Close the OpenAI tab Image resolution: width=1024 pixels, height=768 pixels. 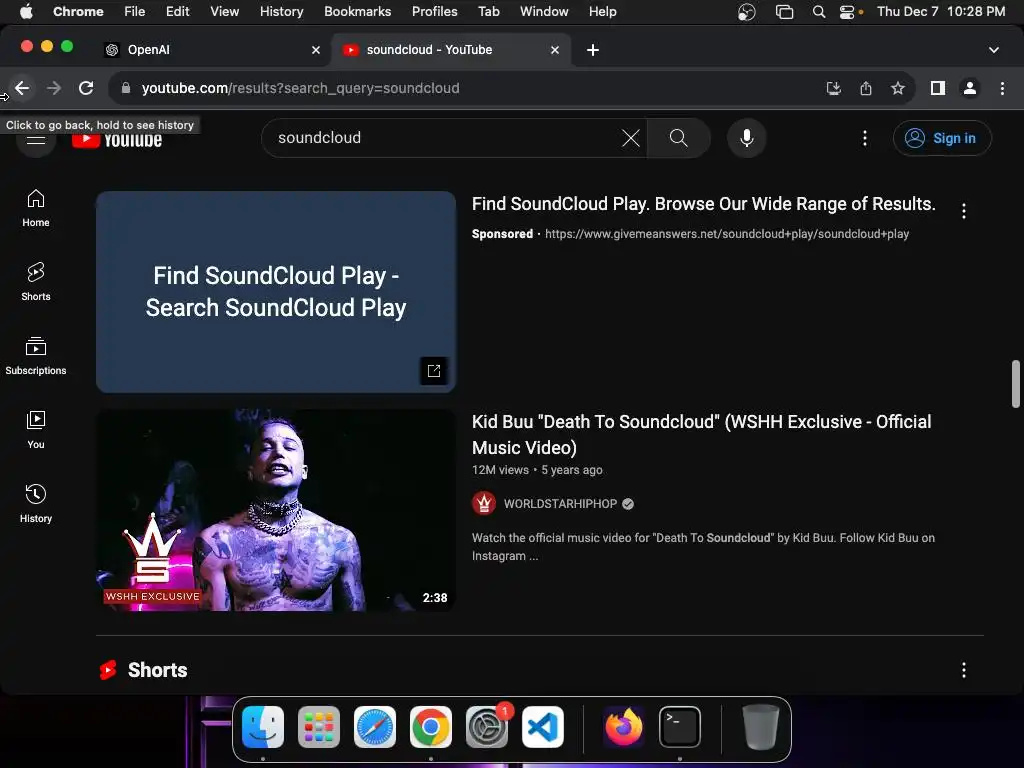tap(316, 50)
